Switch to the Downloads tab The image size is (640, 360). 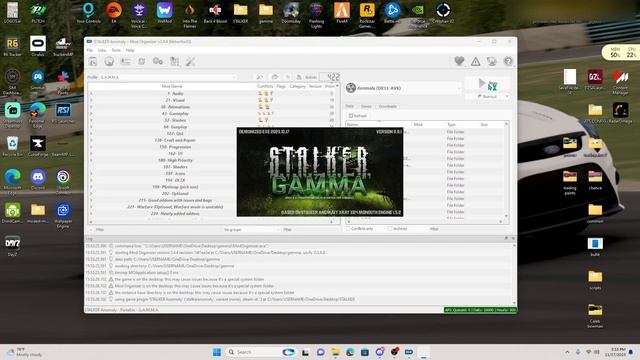pos(388,106)
